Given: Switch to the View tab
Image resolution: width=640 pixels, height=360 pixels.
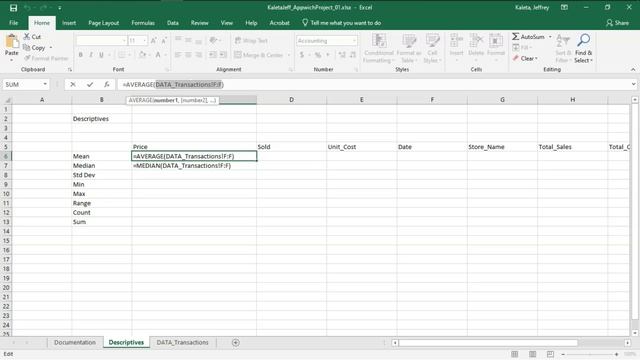Looking at the screenshot, I should pyautogui.click(x=227, y=23).
